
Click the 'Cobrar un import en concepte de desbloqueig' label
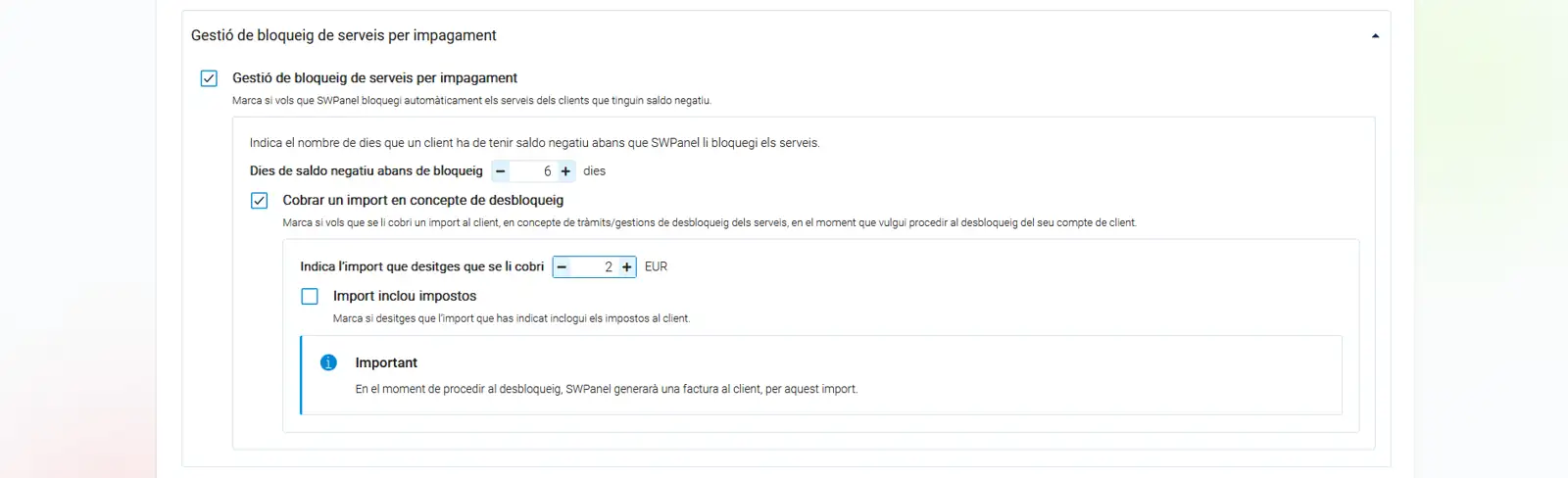pos(422,200)
